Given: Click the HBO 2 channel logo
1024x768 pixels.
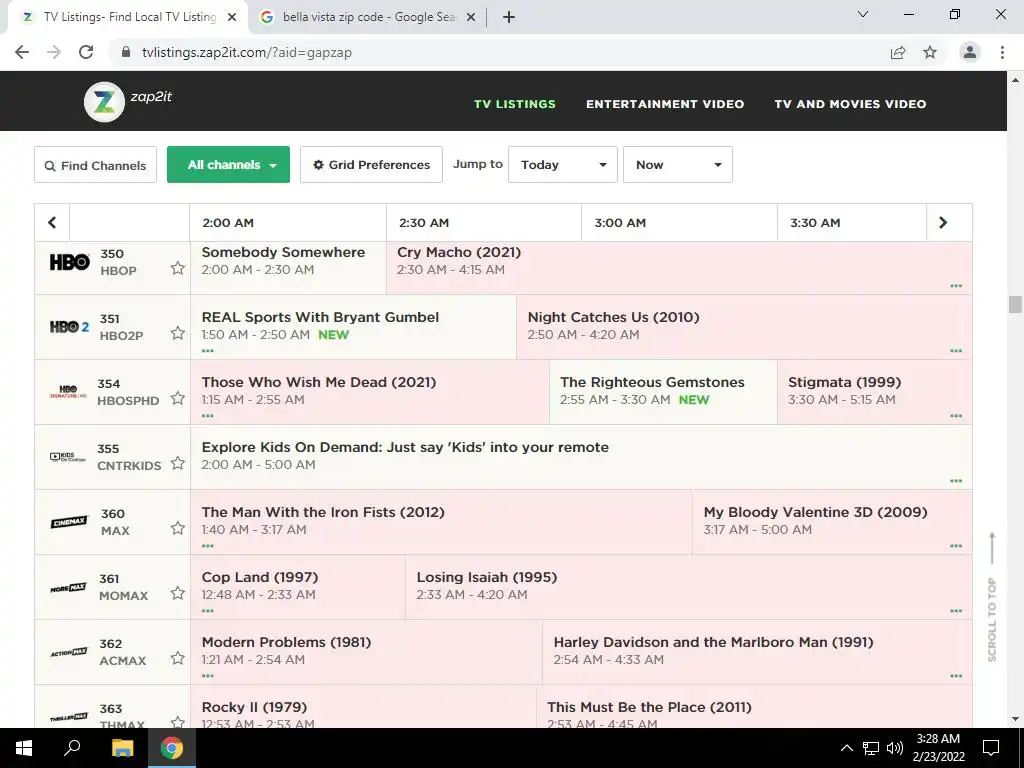Looking at the screenshot, I should click(70, 327).
